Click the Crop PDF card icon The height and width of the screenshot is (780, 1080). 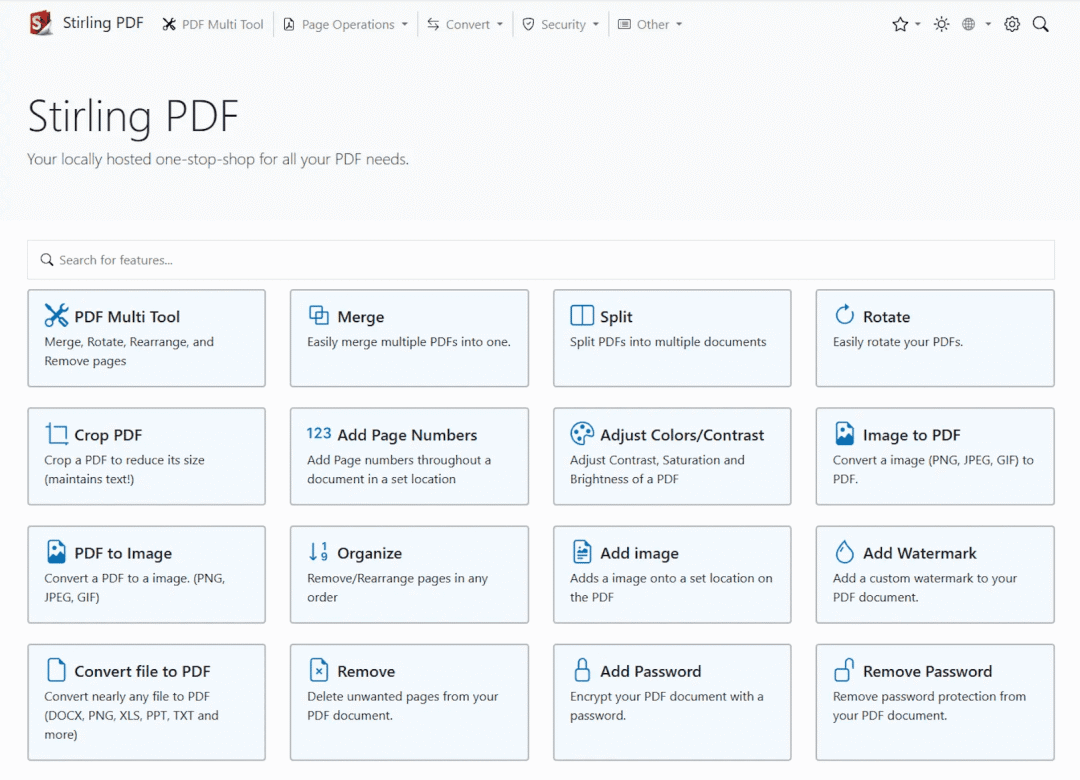tap(56, 434)
